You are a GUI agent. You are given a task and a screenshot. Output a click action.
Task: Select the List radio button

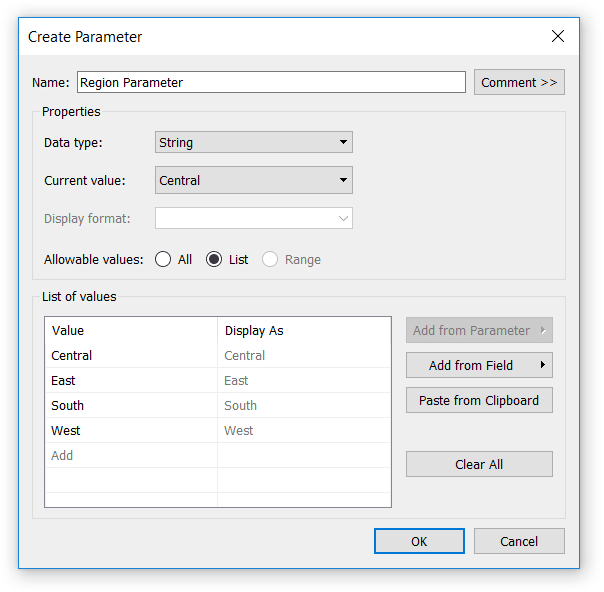tap(214, 260)
